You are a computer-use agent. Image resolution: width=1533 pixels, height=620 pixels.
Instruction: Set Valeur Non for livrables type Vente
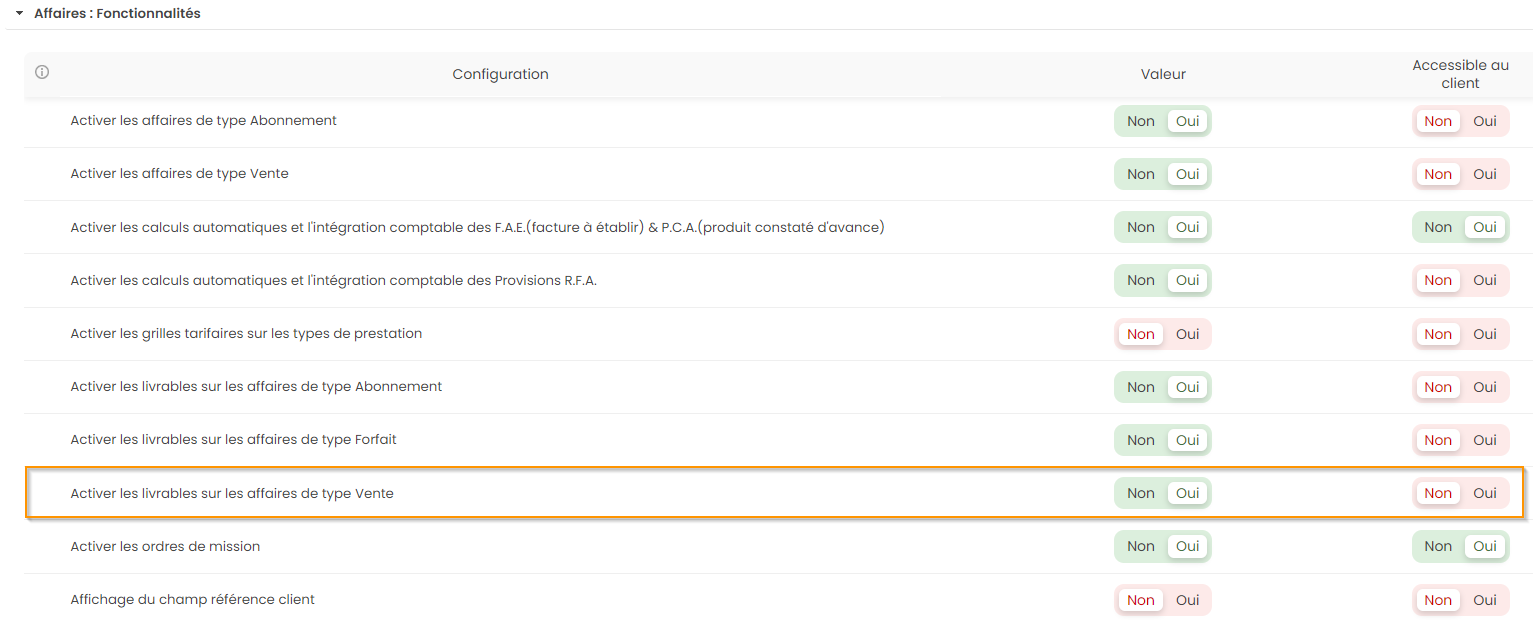pyautogui.click(x=1140, y=493)
